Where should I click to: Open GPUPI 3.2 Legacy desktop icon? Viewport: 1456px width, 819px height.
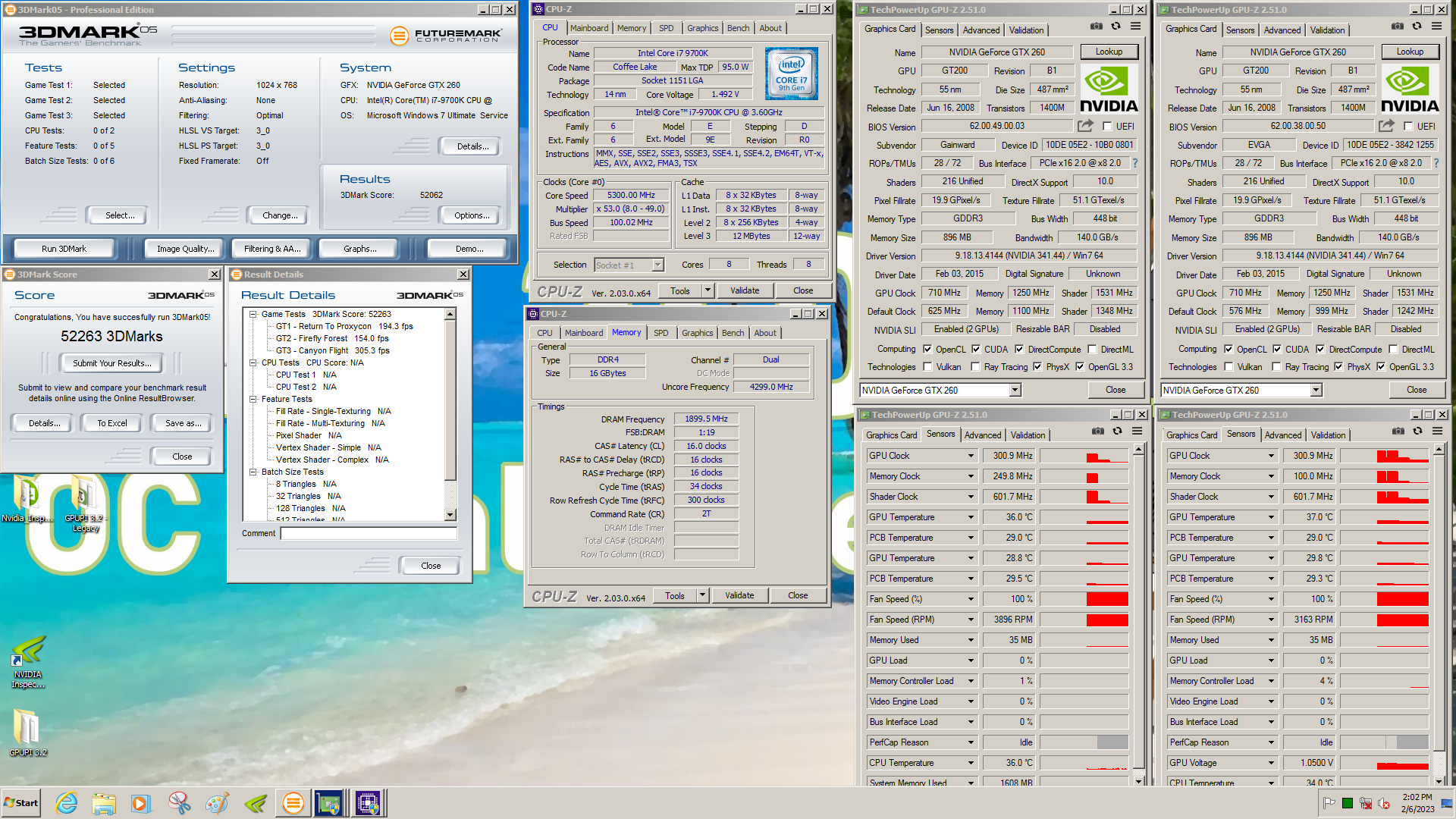(84, 504)
